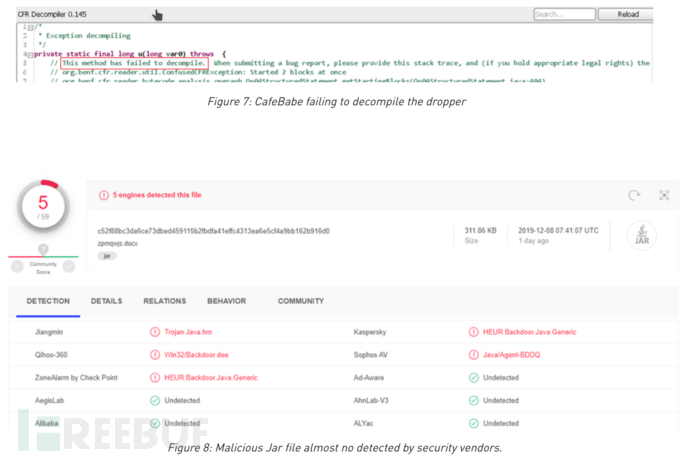Click the Sophos AV vendor name
This screenshot has width=690, height=458.
[371, 355]
